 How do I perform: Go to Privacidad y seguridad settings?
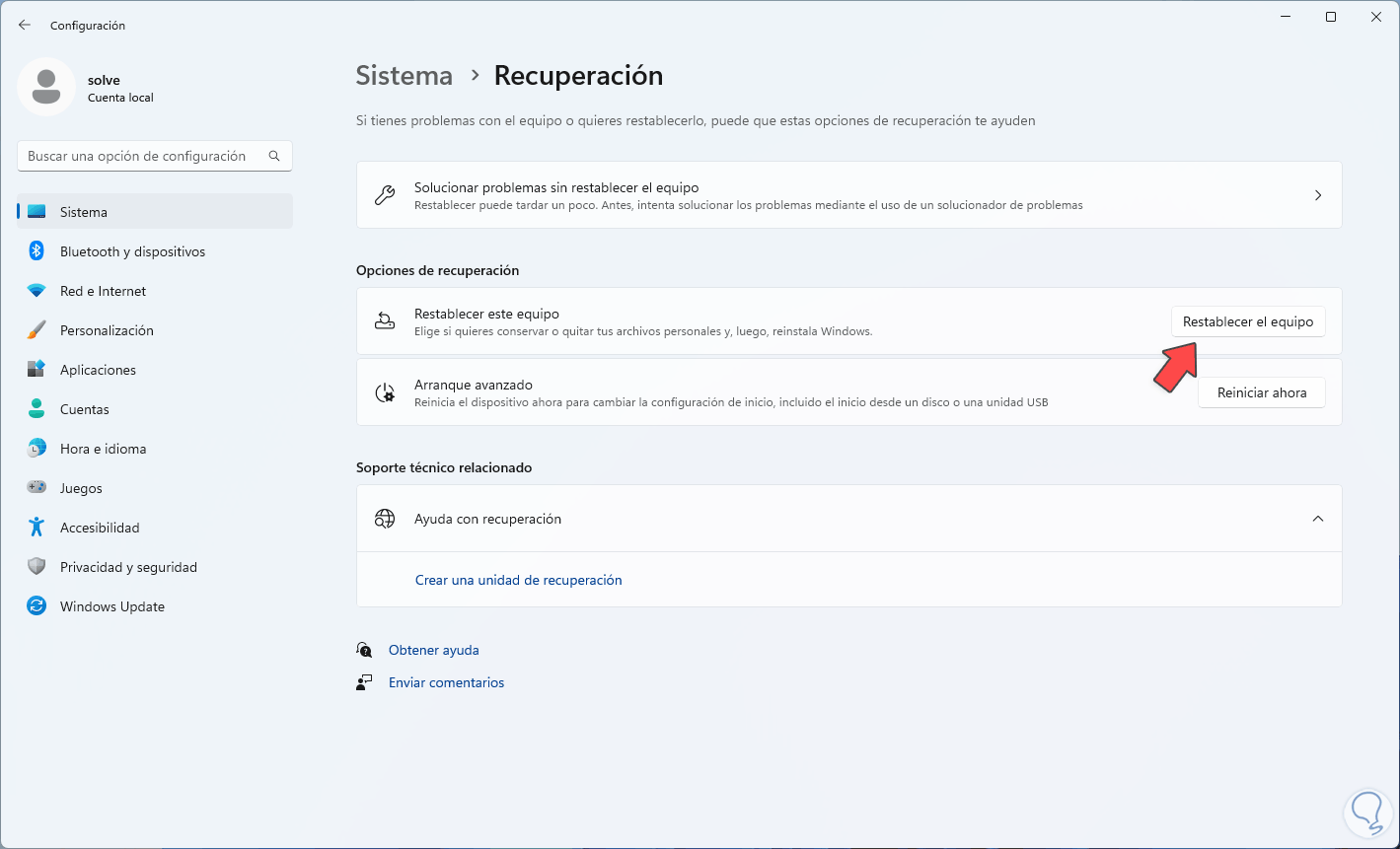click(x=128, y=567)
